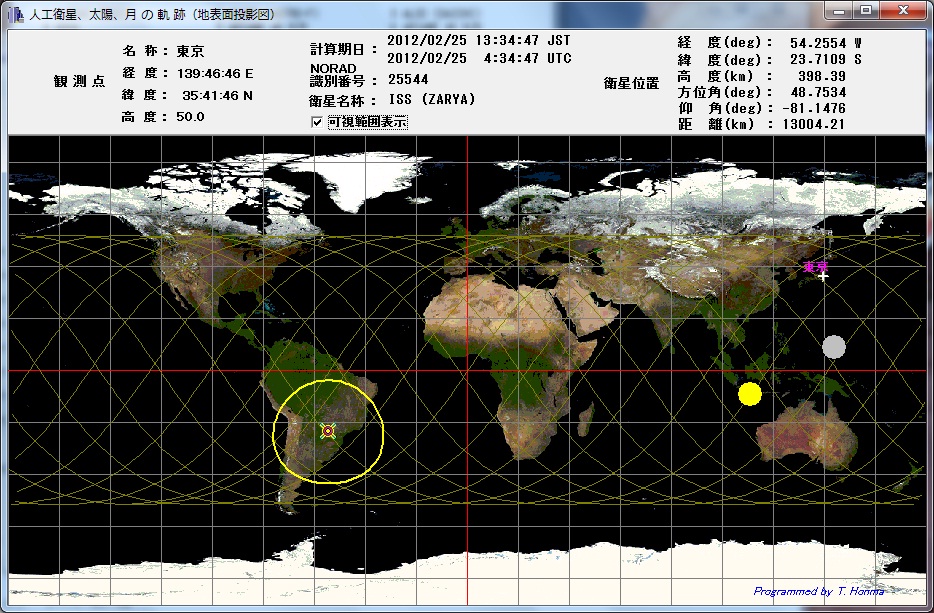934x613 pixels.
Task: Click the observer altitude value 50.0
Action: click(190, 117)
